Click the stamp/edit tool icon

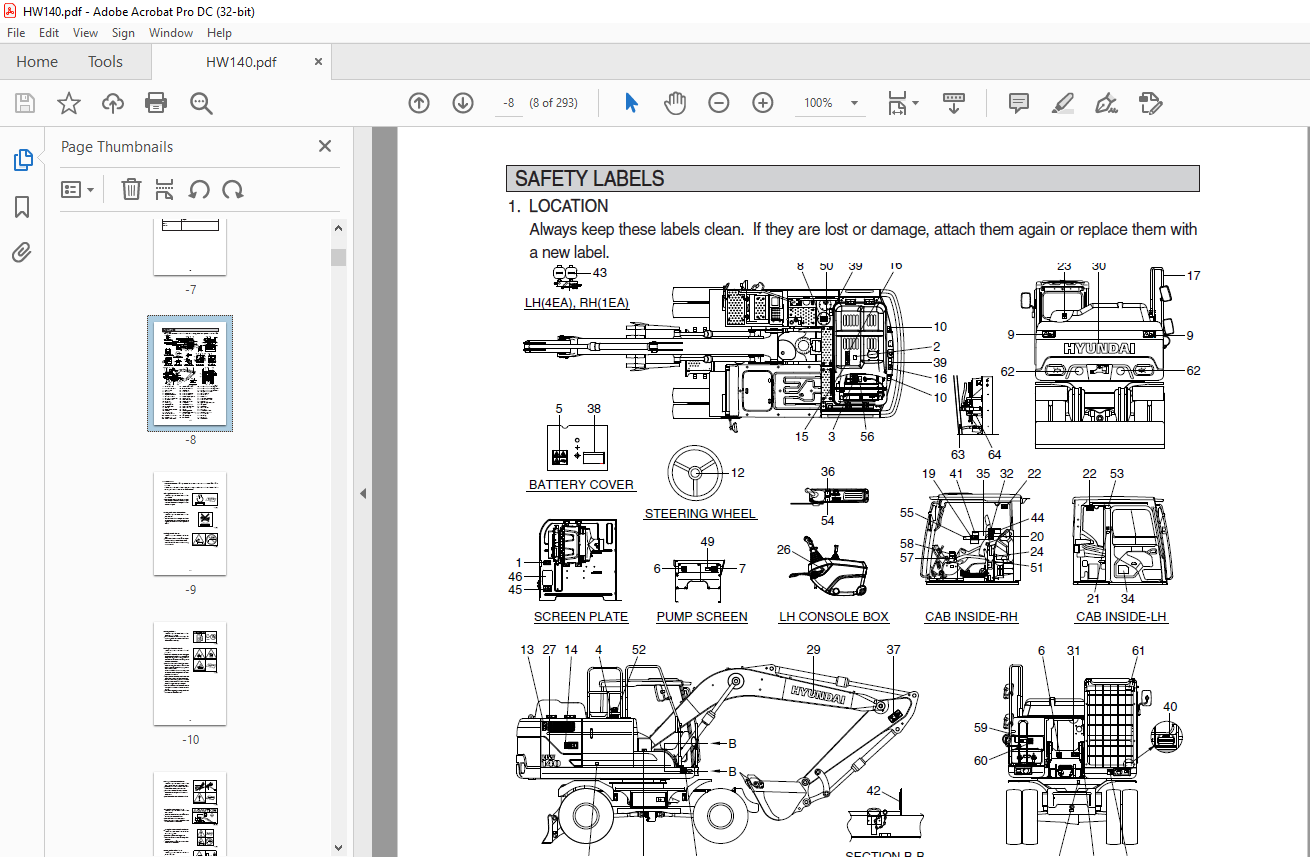pyautogui.click(x=1150, y=103)
